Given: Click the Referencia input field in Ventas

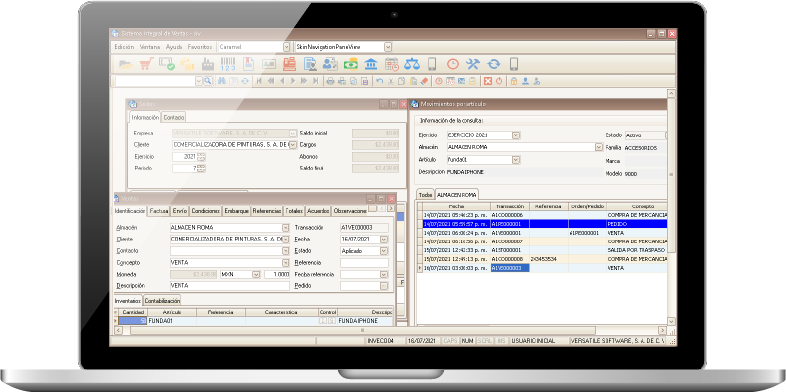Looking at the screenshot, I should pos(364,263).
